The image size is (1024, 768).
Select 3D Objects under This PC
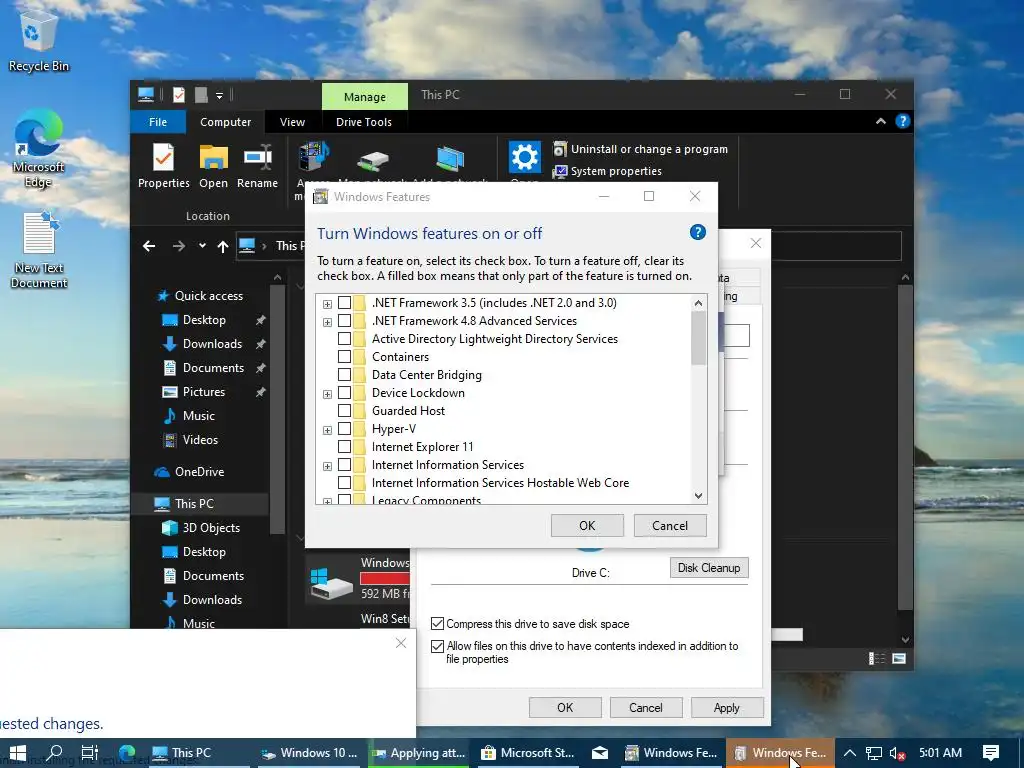pos(201,528)
